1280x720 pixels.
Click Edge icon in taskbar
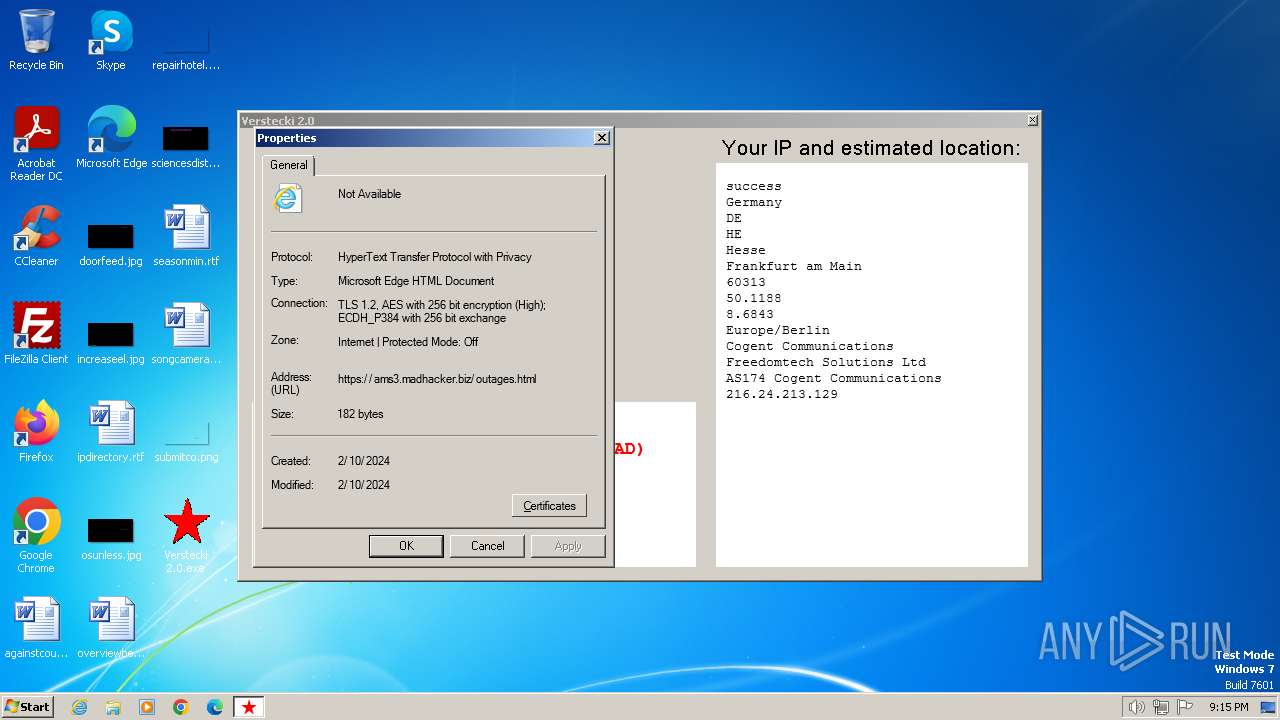(x=215, y=707)
